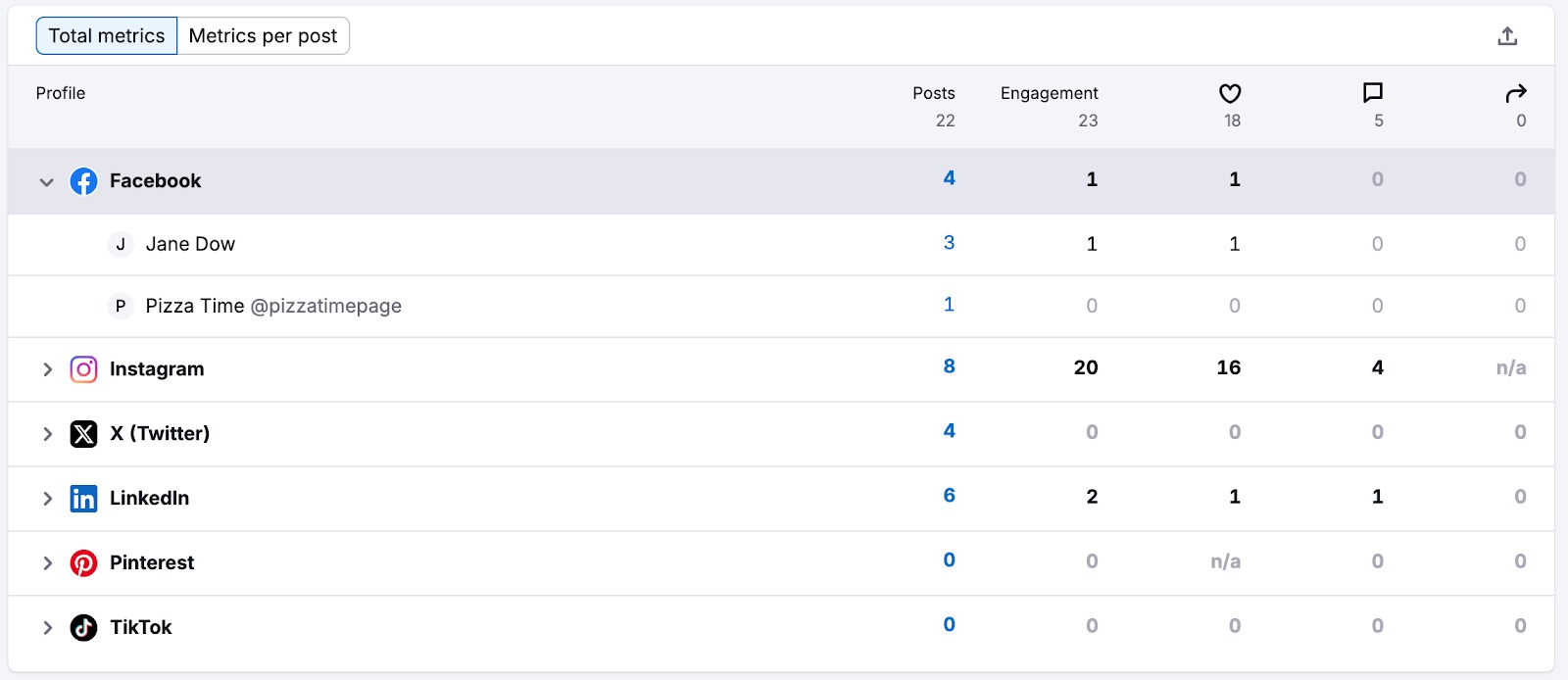Viewport: 1568px width, 680px height.
Task: Expand the TikTok row
Action: 47,628
